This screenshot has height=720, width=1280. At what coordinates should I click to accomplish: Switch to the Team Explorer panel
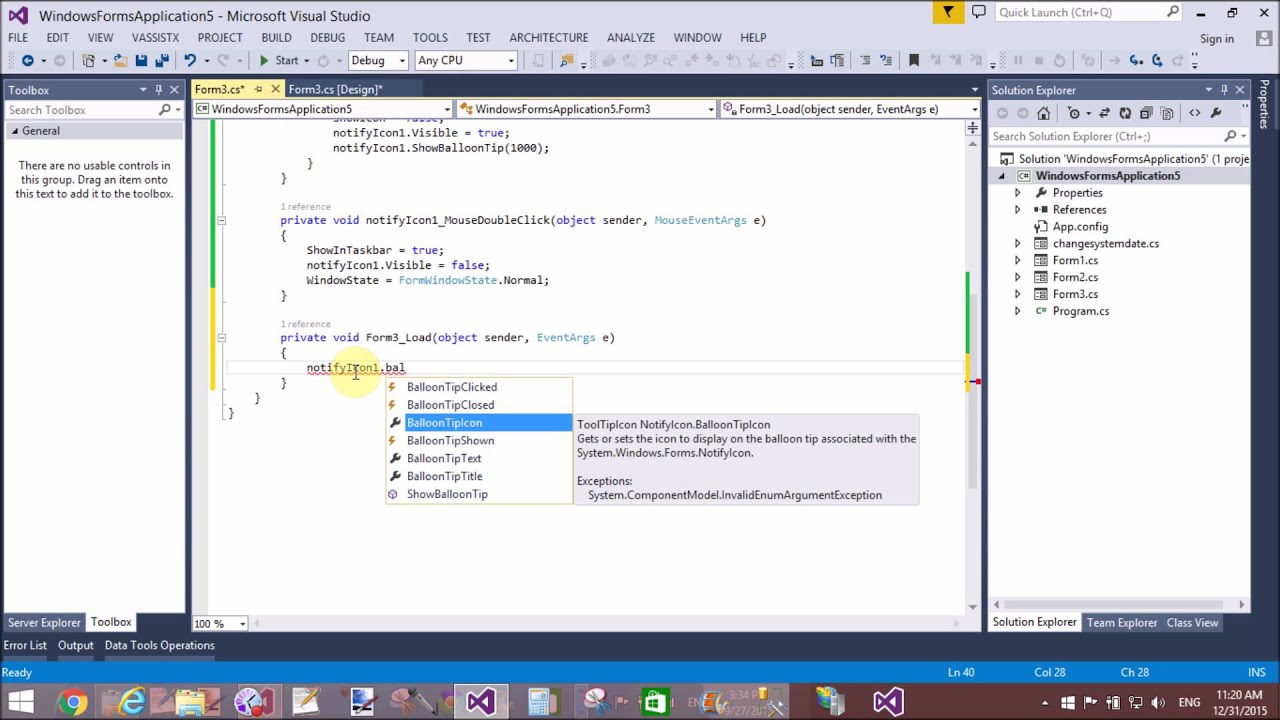(x=1122, y=622)
